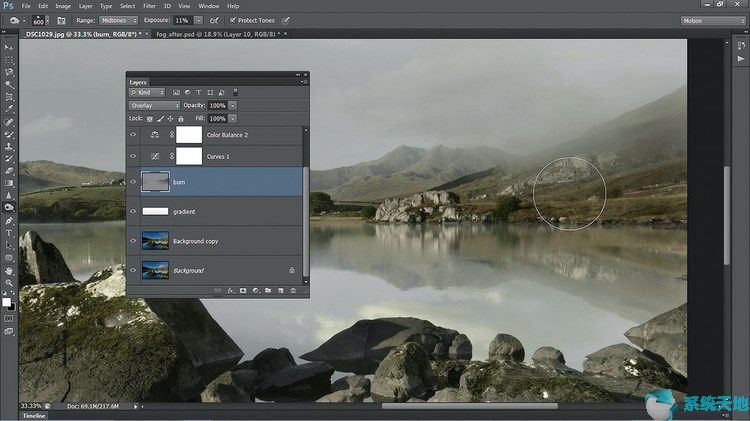Select the Burn tool in toolbox
The image size is (750, 421).
[9, 208]
